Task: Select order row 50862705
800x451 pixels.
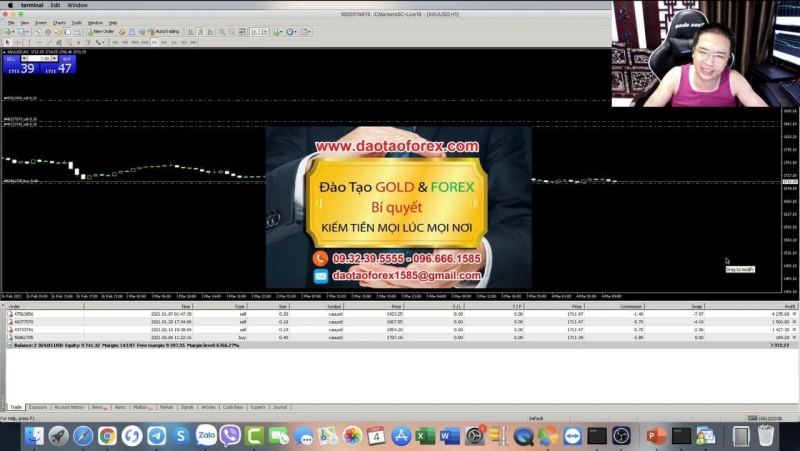Action: [401, 338]
